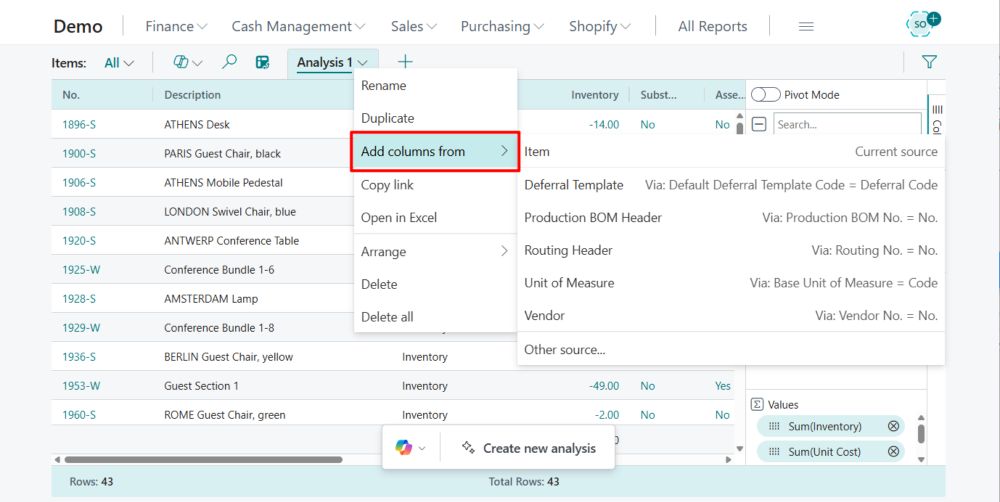Expand the Arrange submenu
The width and height of the screenshot is (1000, 502).
435,251
